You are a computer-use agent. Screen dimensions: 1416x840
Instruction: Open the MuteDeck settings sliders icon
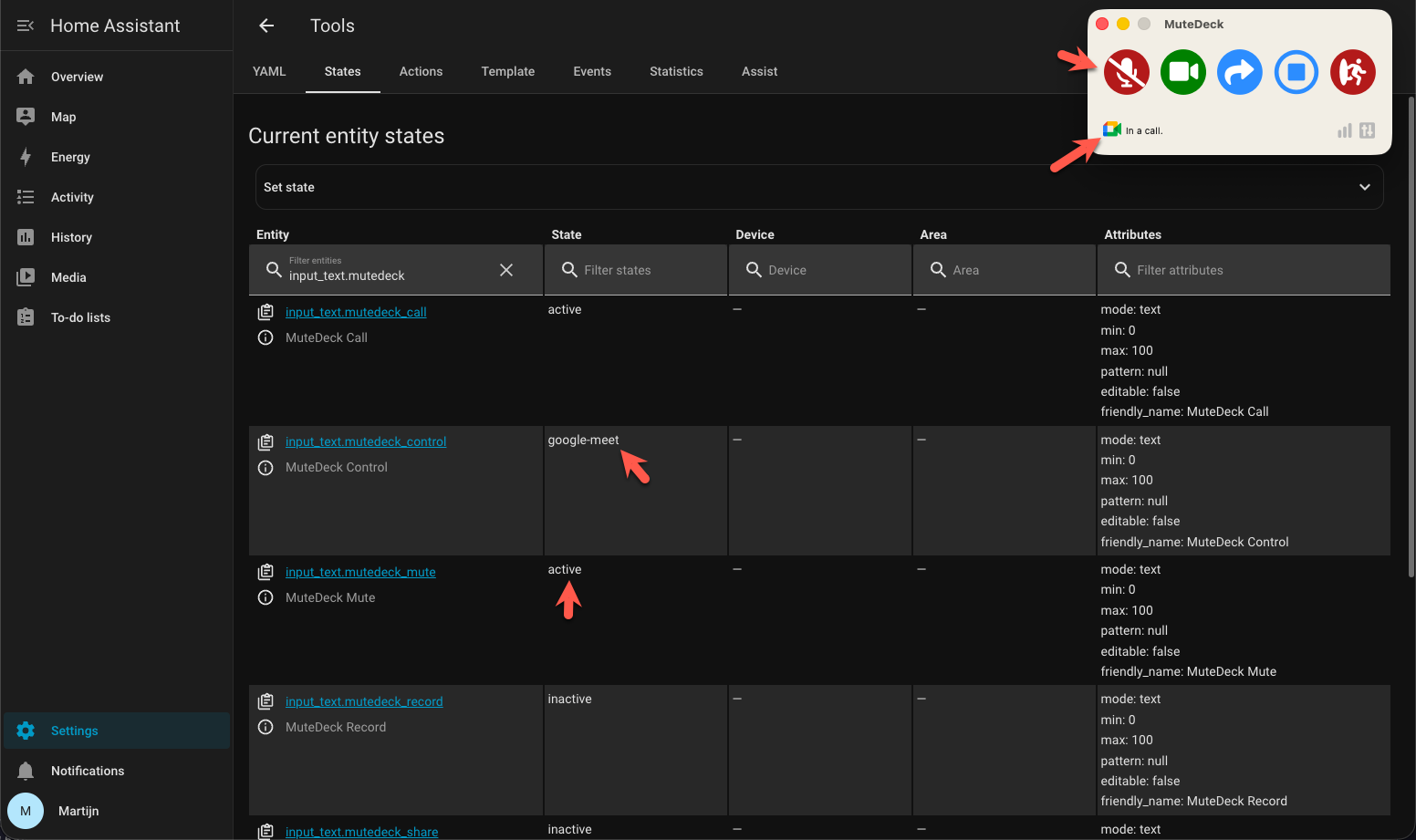coord(1367,130)
